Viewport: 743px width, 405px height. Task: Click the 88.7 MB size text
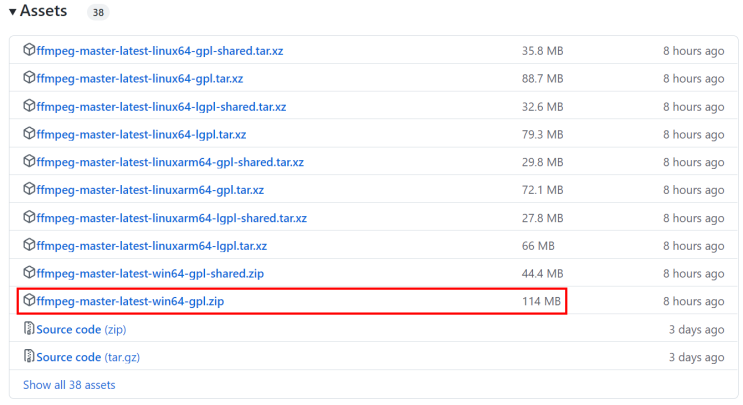coord(543,79)
